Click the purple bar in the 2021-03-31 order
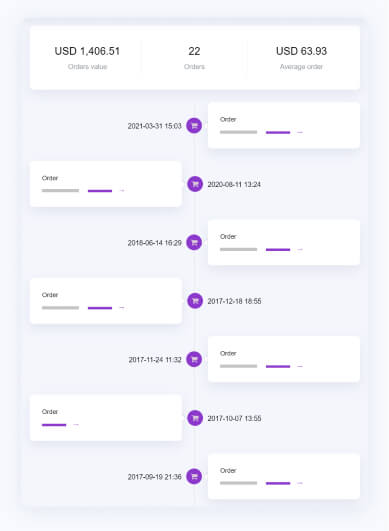This screenshot has height=531, width=389. [278, 132]
